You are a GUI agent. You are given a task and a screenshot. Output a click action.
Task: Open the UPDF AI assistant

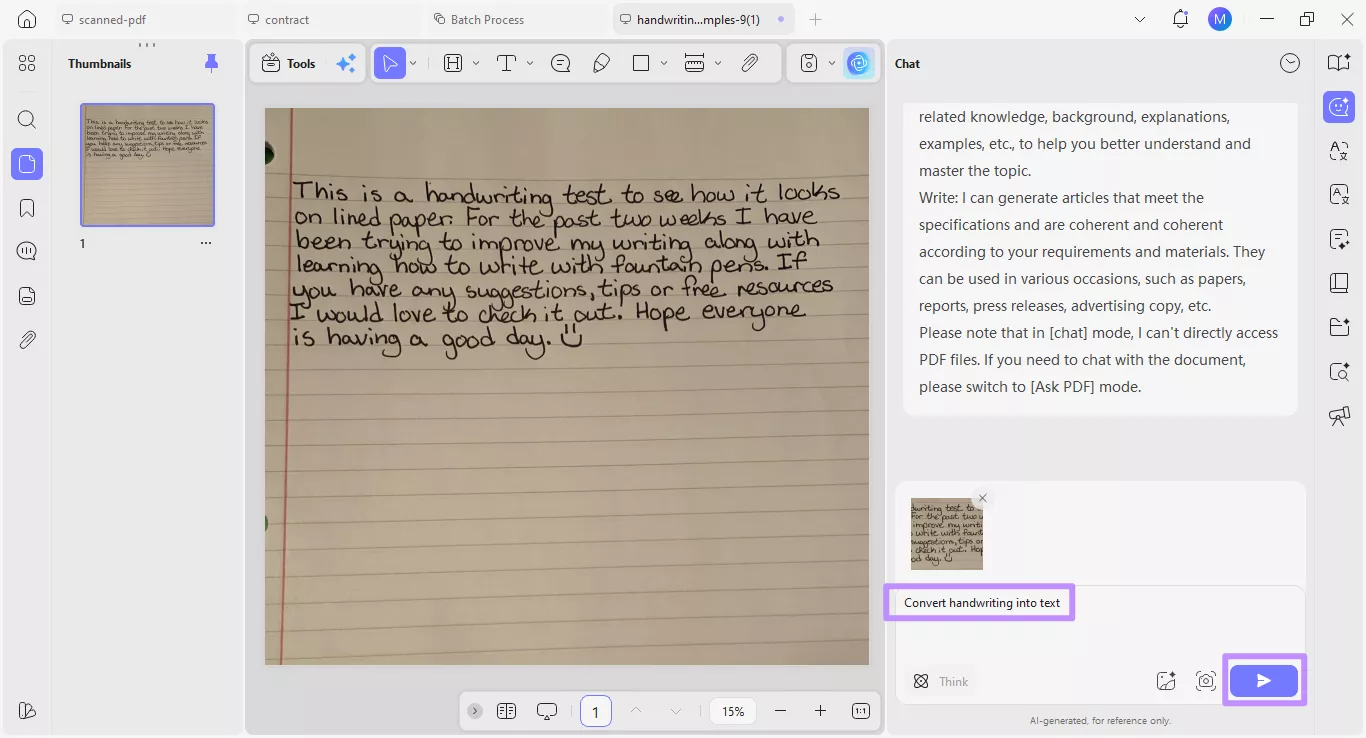point(858,62)
